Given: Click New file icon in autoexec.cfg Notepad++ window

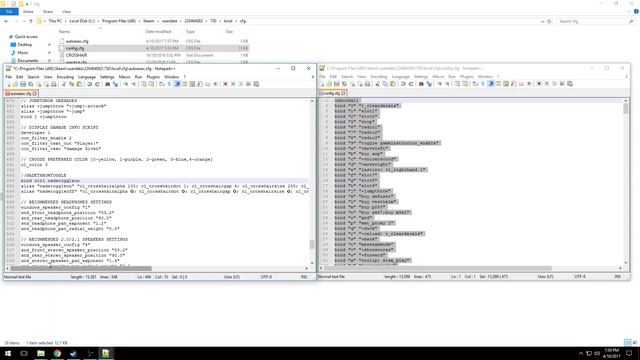Looking at the screenshot, I should pos(8,84).
